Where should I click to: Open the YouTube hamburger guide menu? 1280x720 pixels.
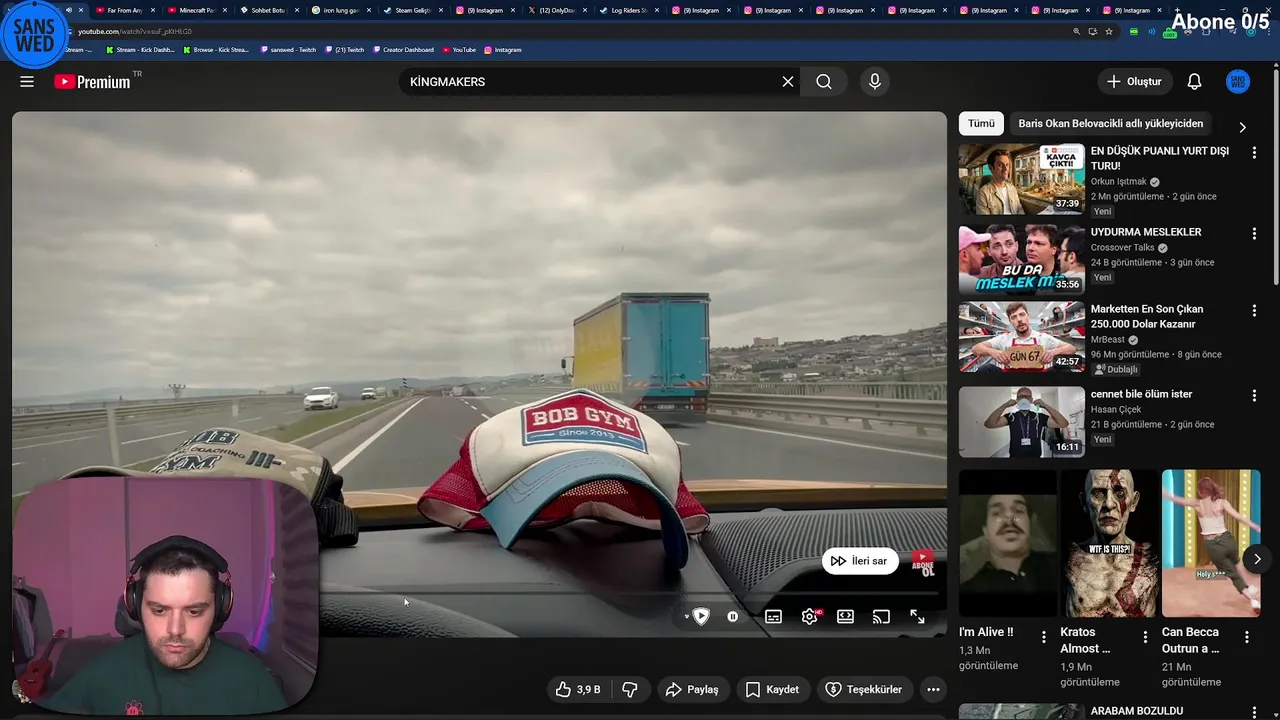[x=27, y=82]
